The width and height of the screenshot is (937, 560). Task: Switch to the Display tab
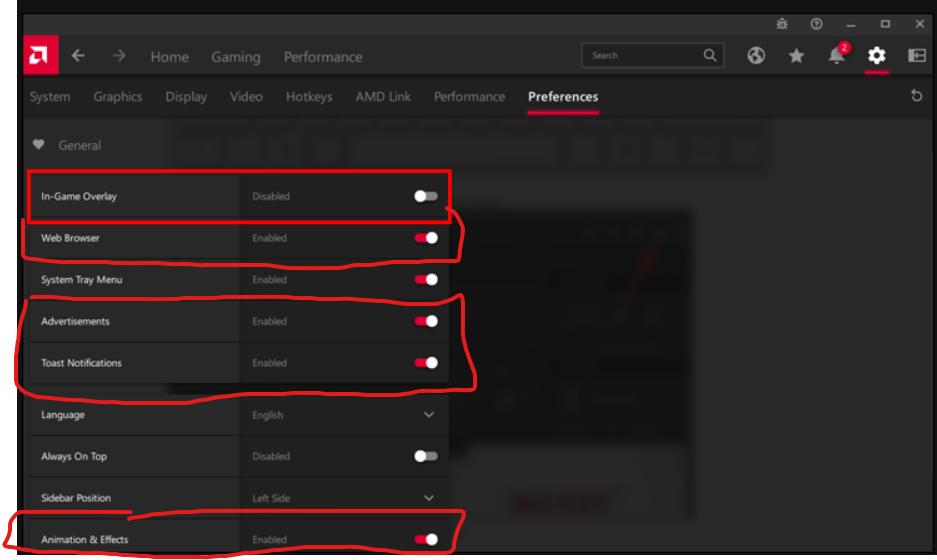tap(186, 97)
